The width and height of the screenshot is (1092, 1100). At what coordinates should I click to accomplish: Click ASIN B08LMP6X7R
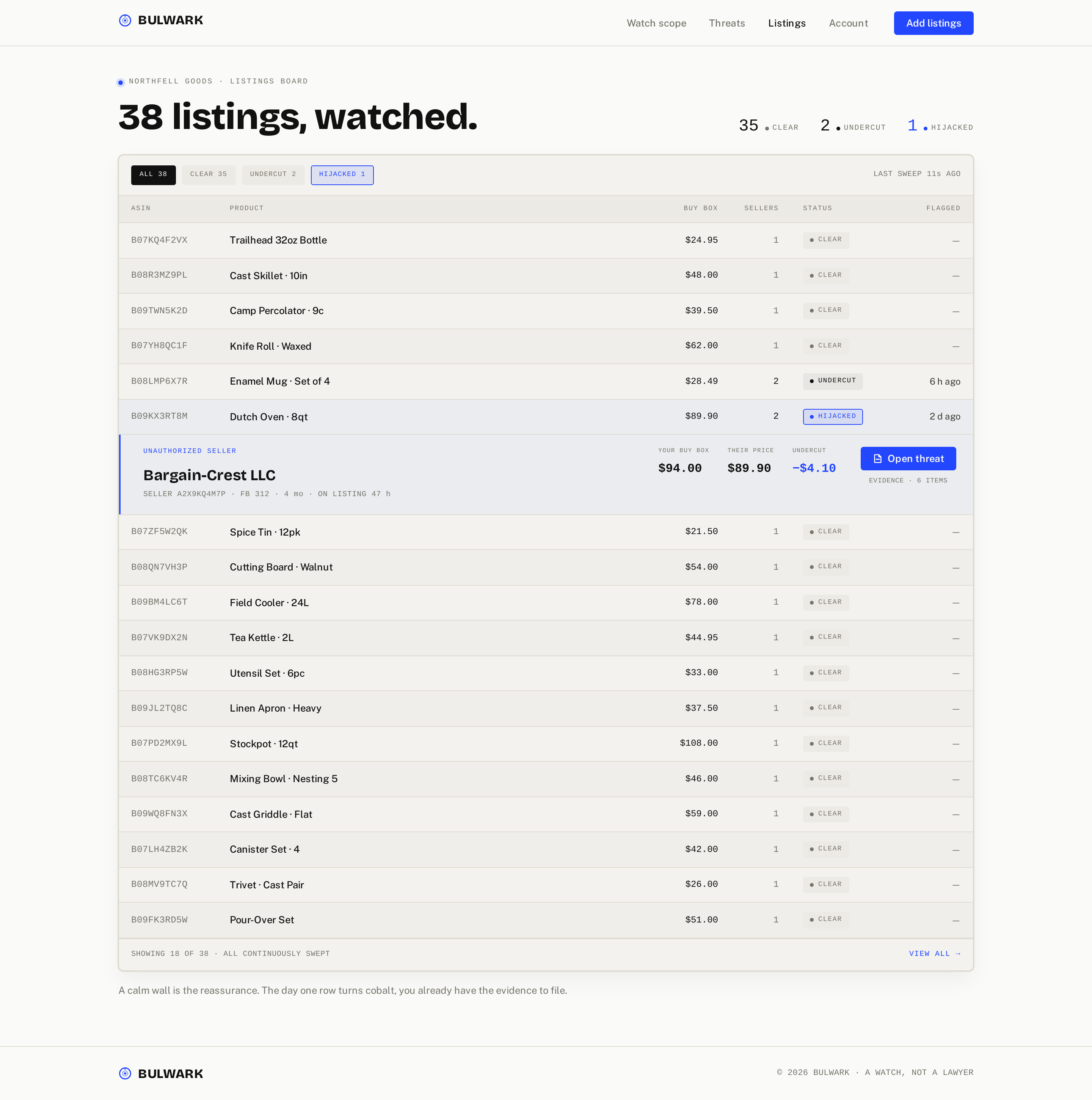[159, 382]
